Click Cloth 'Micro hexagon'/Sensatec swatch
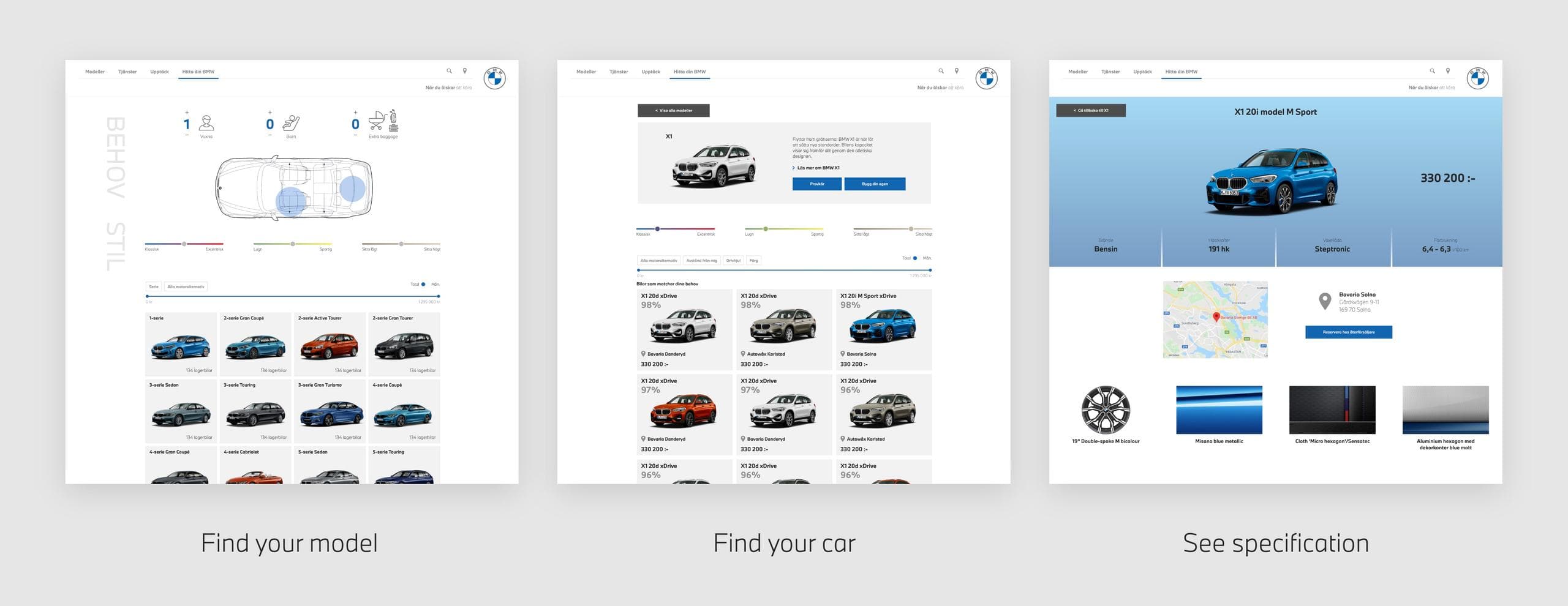 (1332, 410)
